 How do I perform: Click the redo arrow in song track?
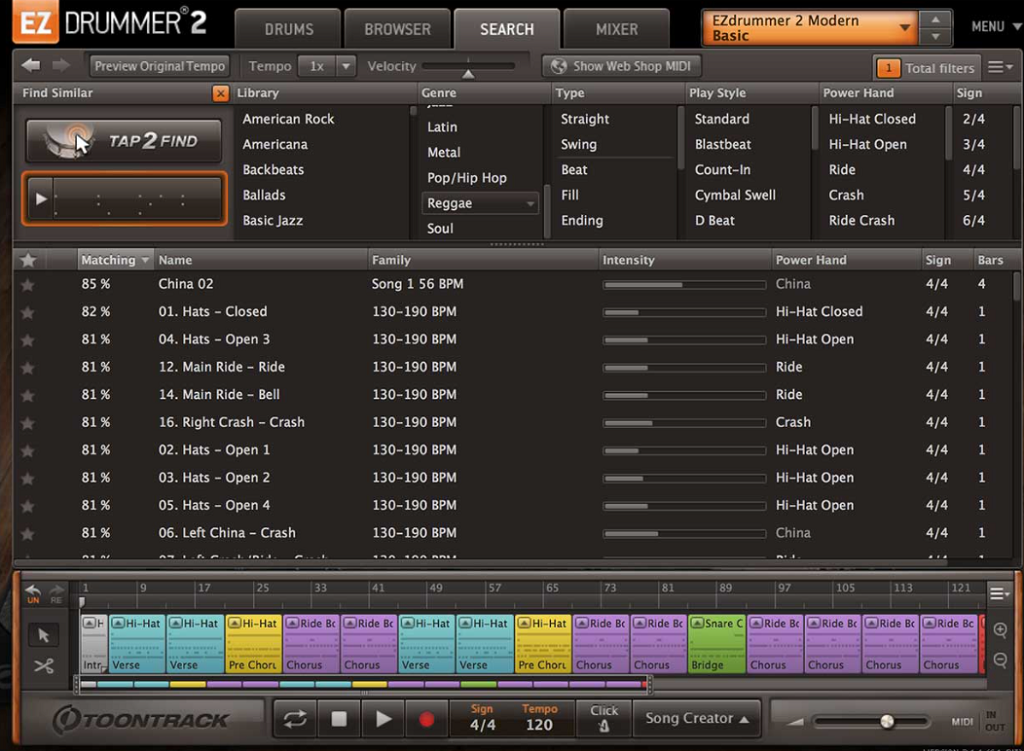57,593
